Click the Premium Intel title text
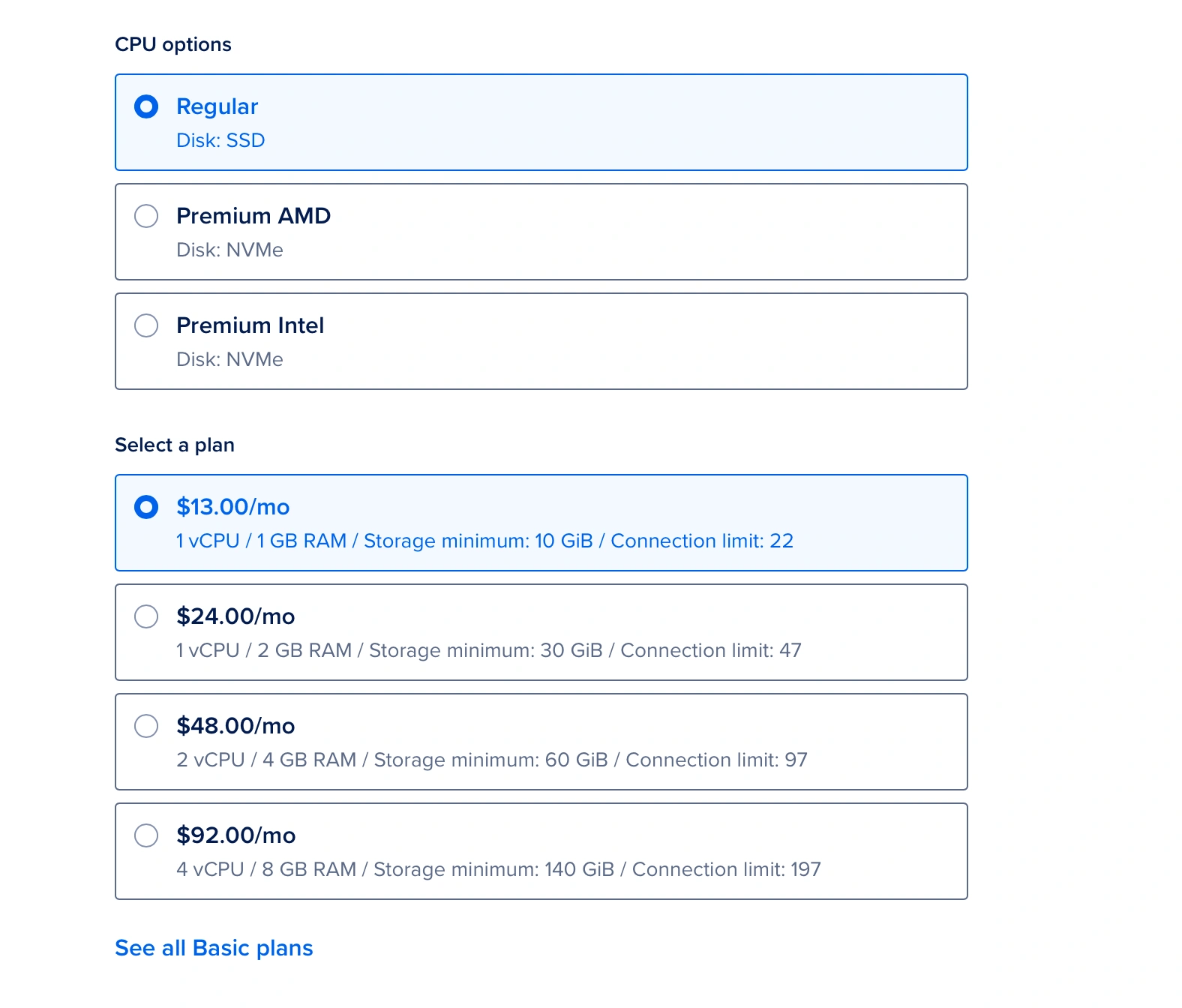 [250, 325]
